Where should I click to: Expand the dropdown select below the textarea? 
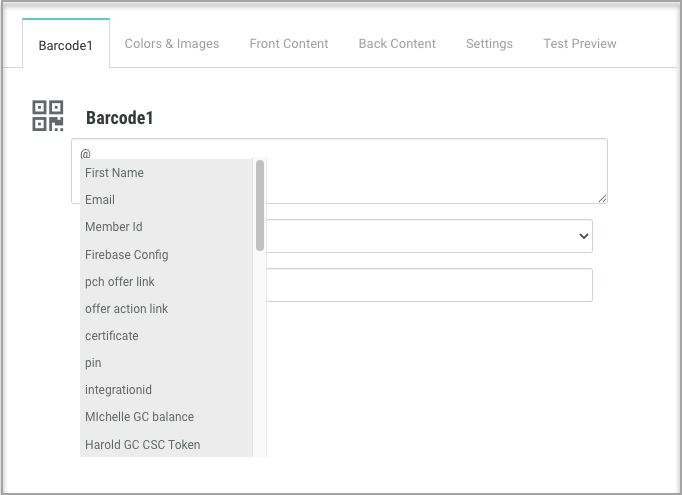tap(430, 236)
